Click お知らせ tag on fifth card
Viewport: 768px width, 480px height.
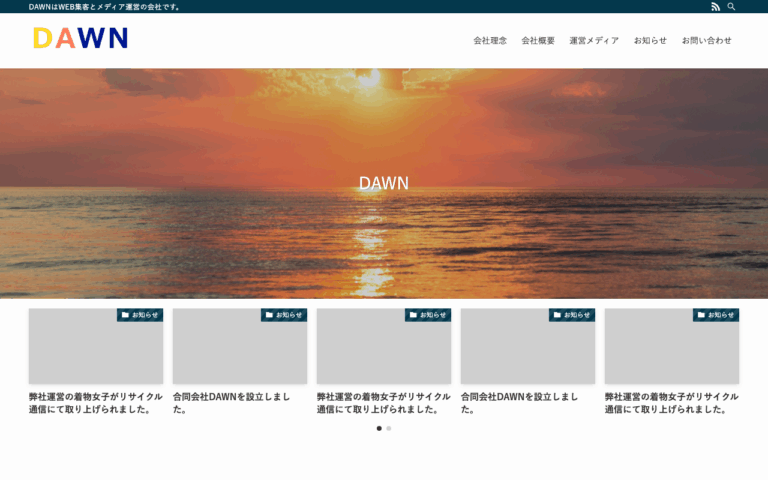point(716,315)
